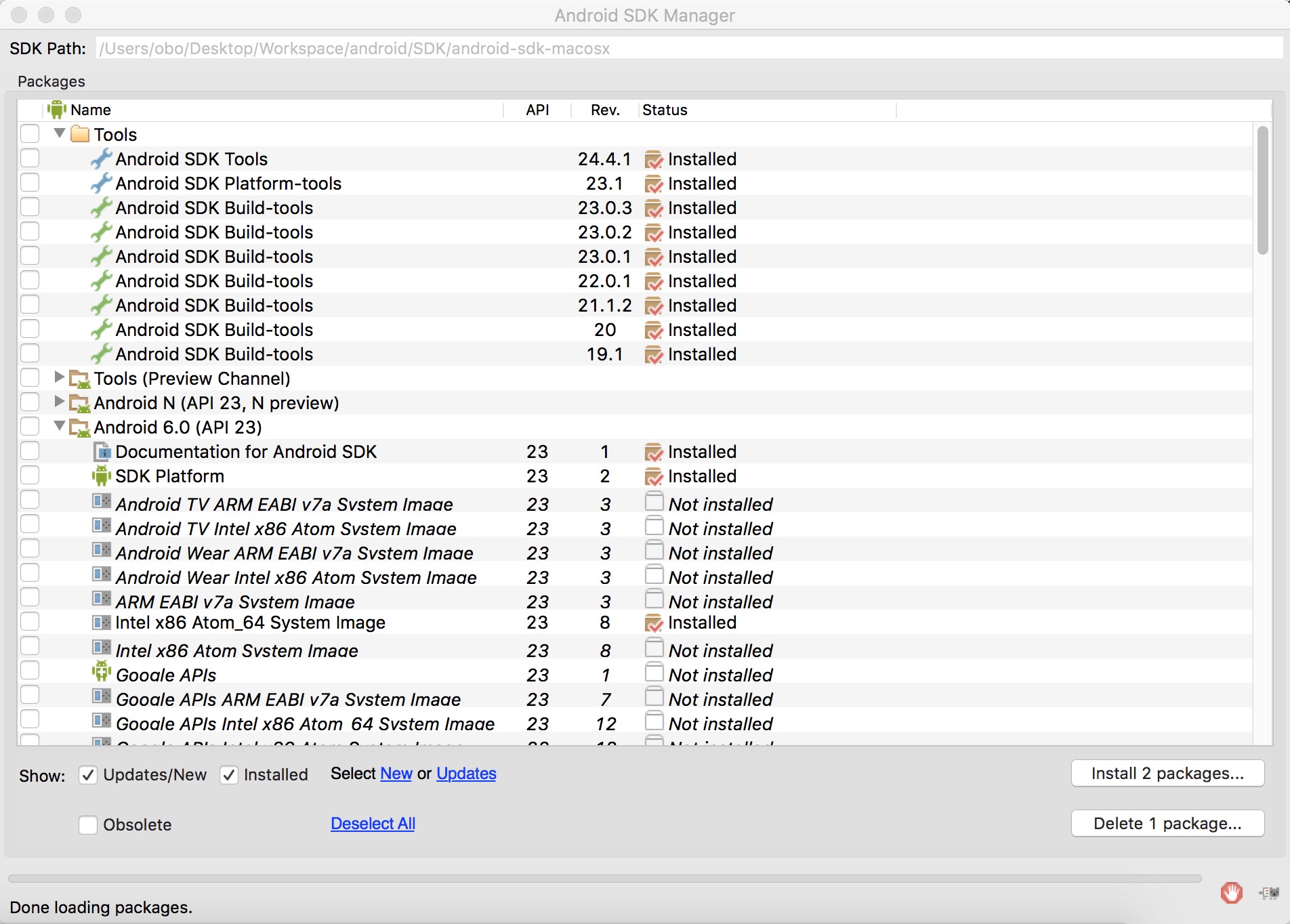Click the log window icon at bottom right

click(x=1269, y=893)
